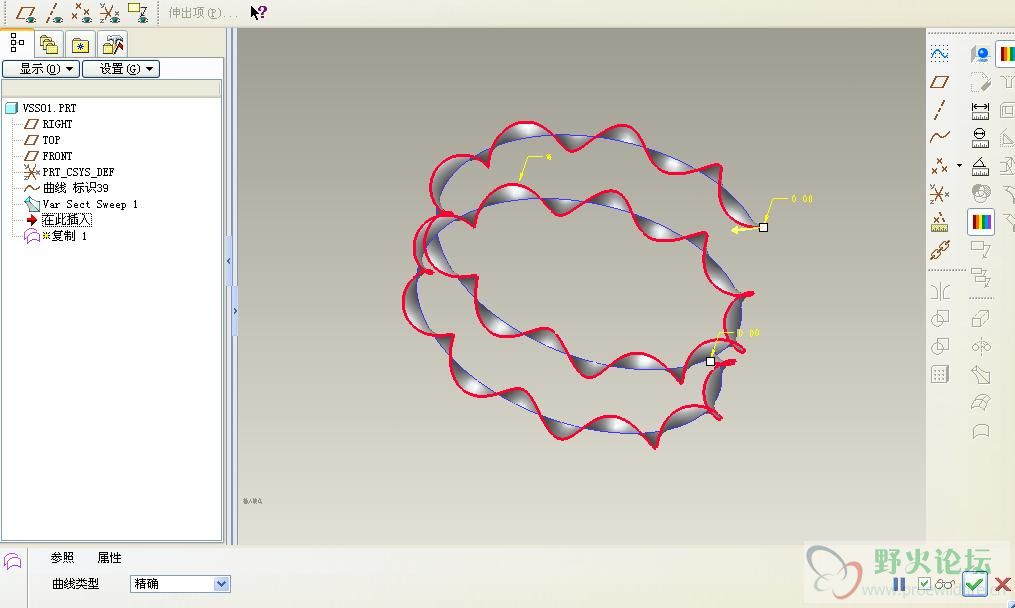Viewport: 1015px width, 608px height.
Task: Click the greyed Style surface icon
Action: 981,431
